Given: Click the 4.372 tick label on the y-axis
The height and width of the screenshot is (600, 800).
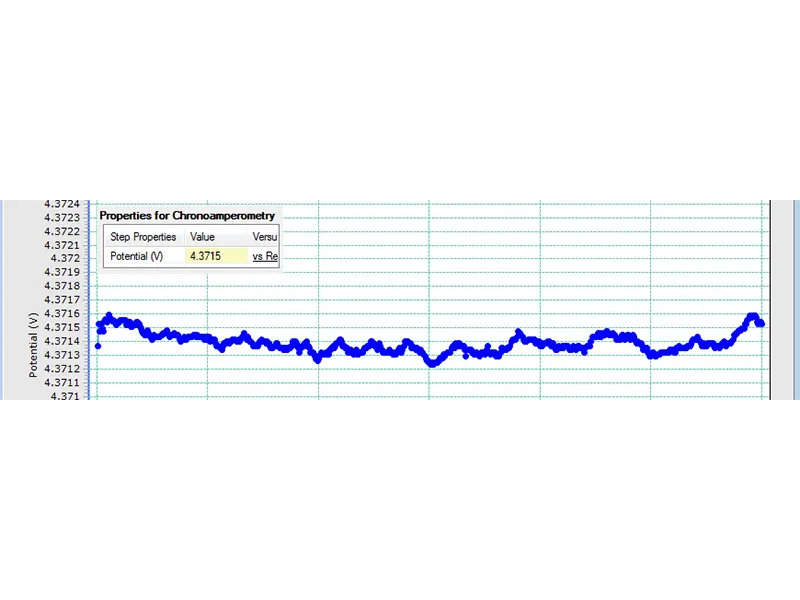Looking at the screenshot, I should coord(65,258).
